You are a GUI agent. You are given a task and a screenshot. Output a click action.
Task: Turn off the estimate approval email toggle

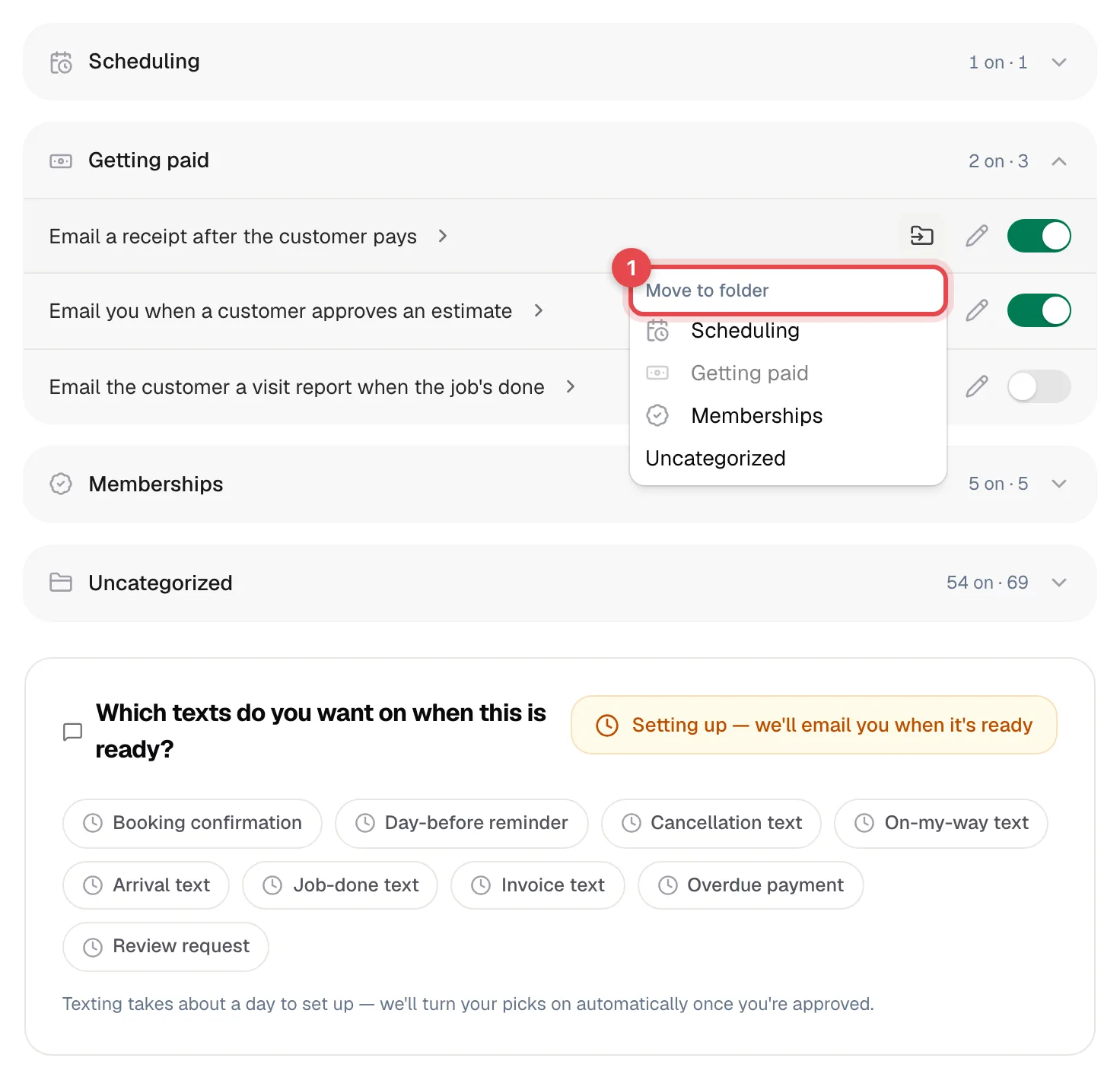click(1039, 310)
